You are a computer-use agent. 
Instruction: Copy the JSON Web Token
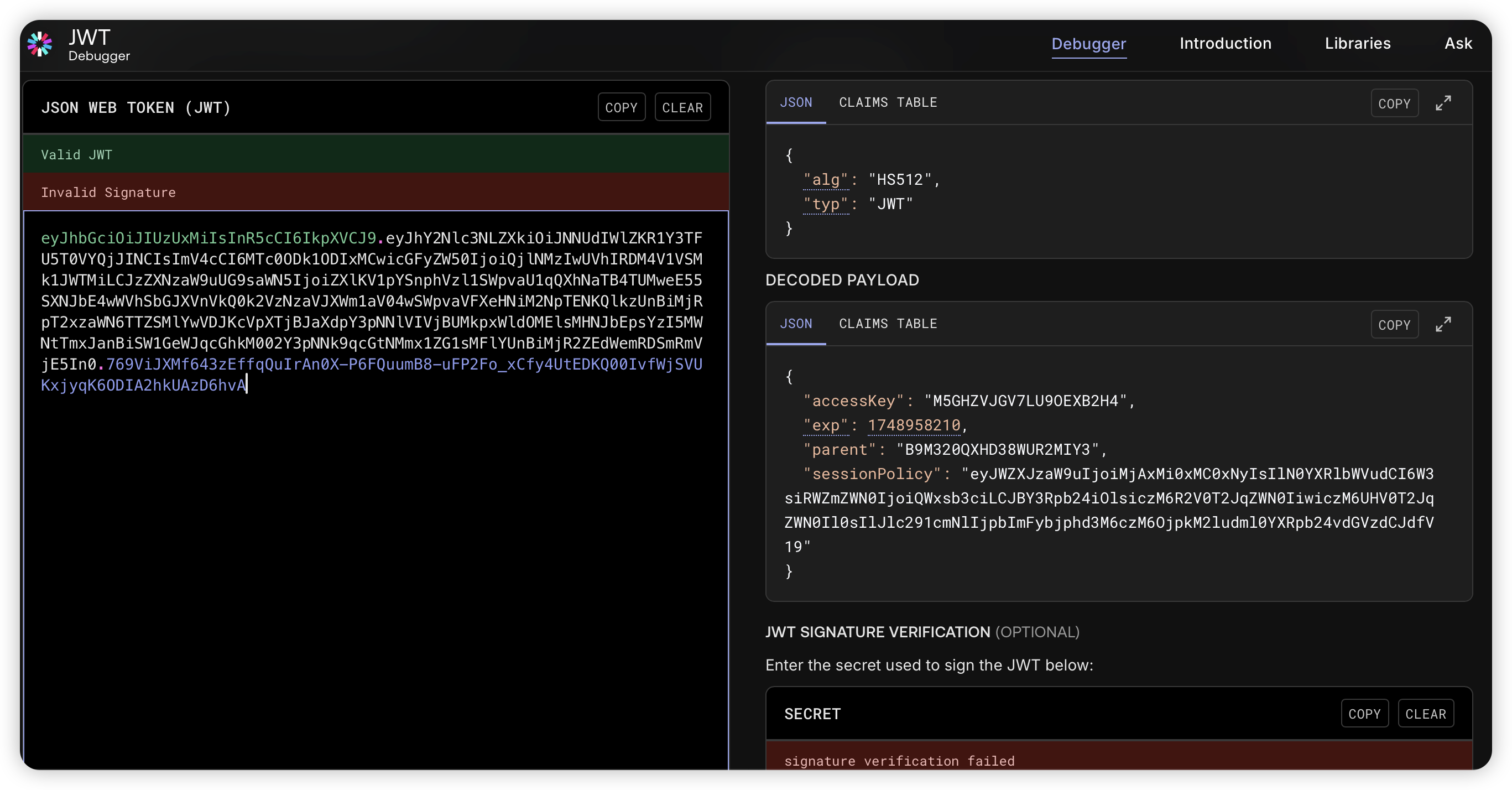(x=622, y=107)
